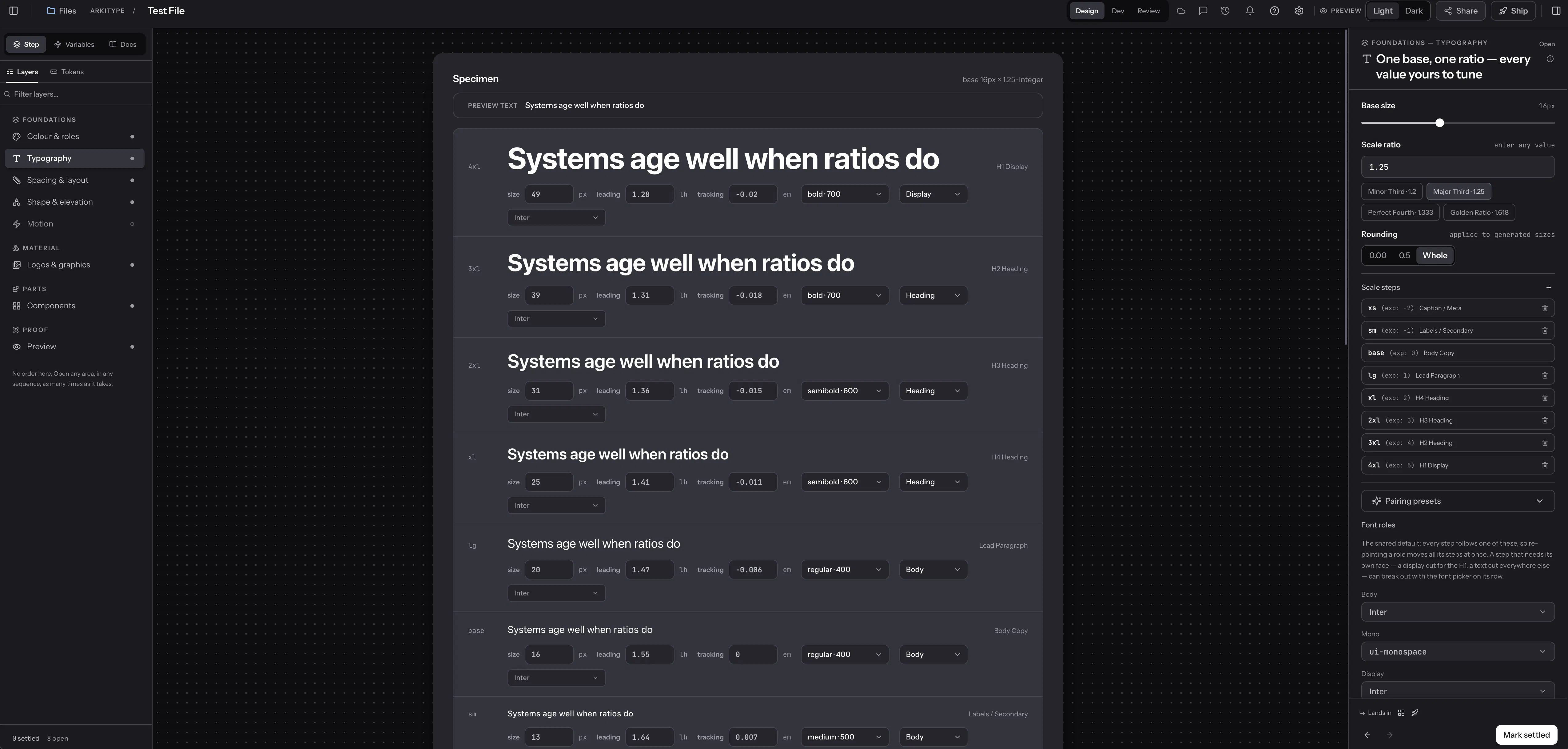Set rounding to 0.00
Viewport: 1568px width, 749px height.
tap(1378, 256)
